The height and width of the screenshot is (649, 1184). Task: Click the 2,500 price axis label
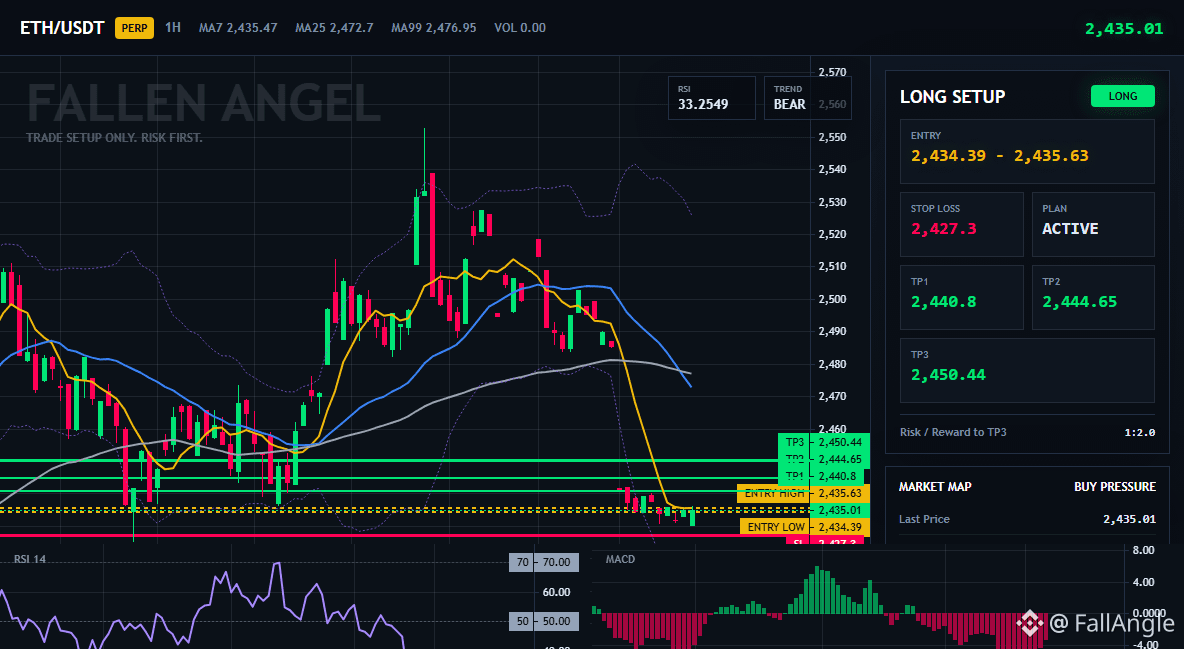pyautogui.click(x=832, y=299)
